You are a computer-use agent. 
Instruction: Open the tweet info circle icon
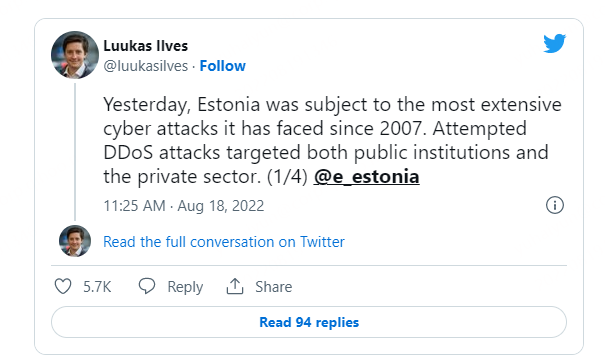click(554, 205)
